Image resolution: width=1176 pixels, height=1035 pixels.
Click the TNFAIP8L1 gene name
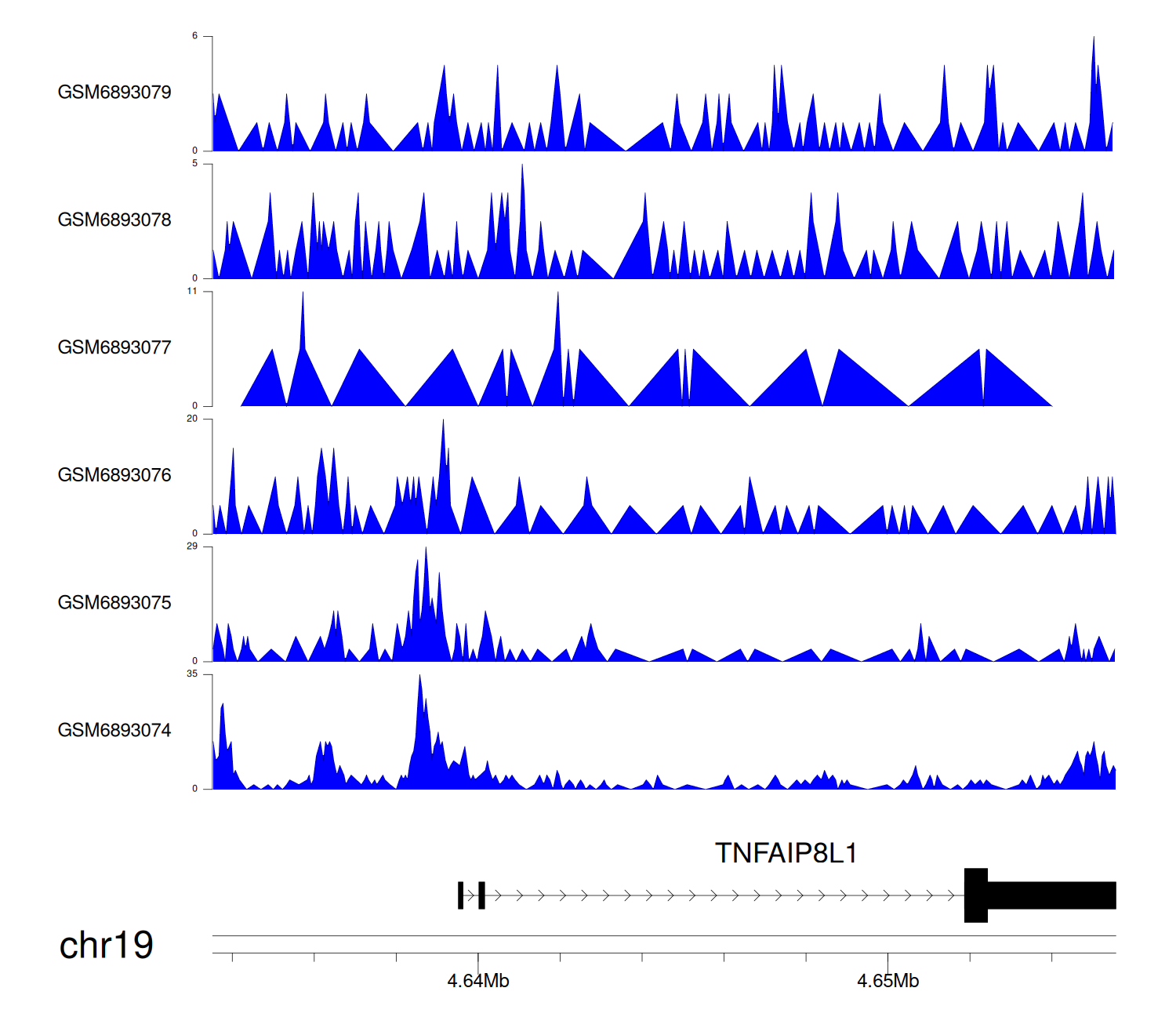pos(786,853)
